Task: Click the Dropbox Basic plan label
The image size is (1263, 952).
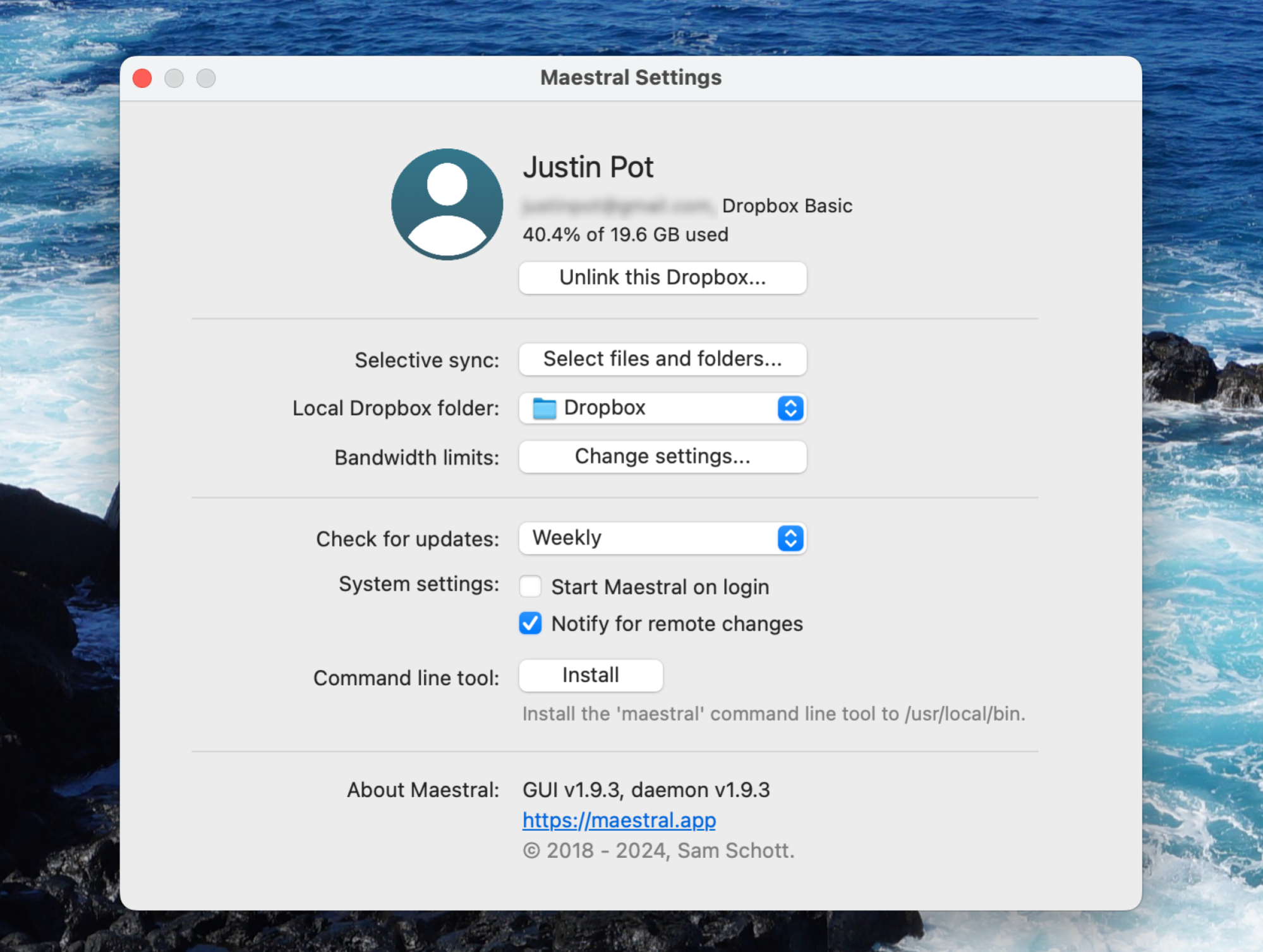Action: coord(787,206)
